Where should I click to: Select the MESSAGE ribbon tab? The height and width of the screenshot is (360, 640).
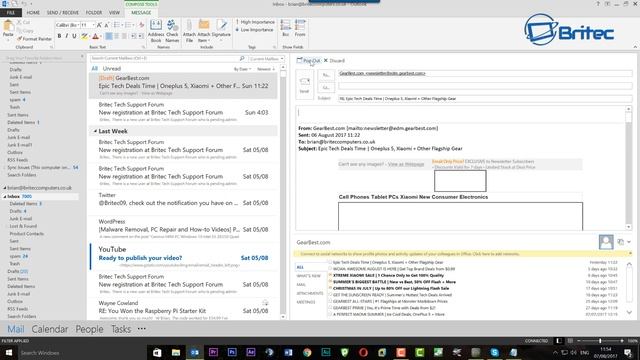click(x=141, y=13)
